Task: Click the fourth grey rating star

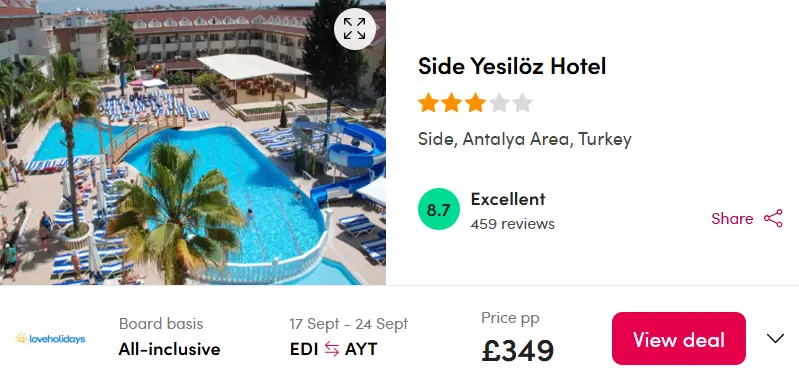Action: (499, 103)
